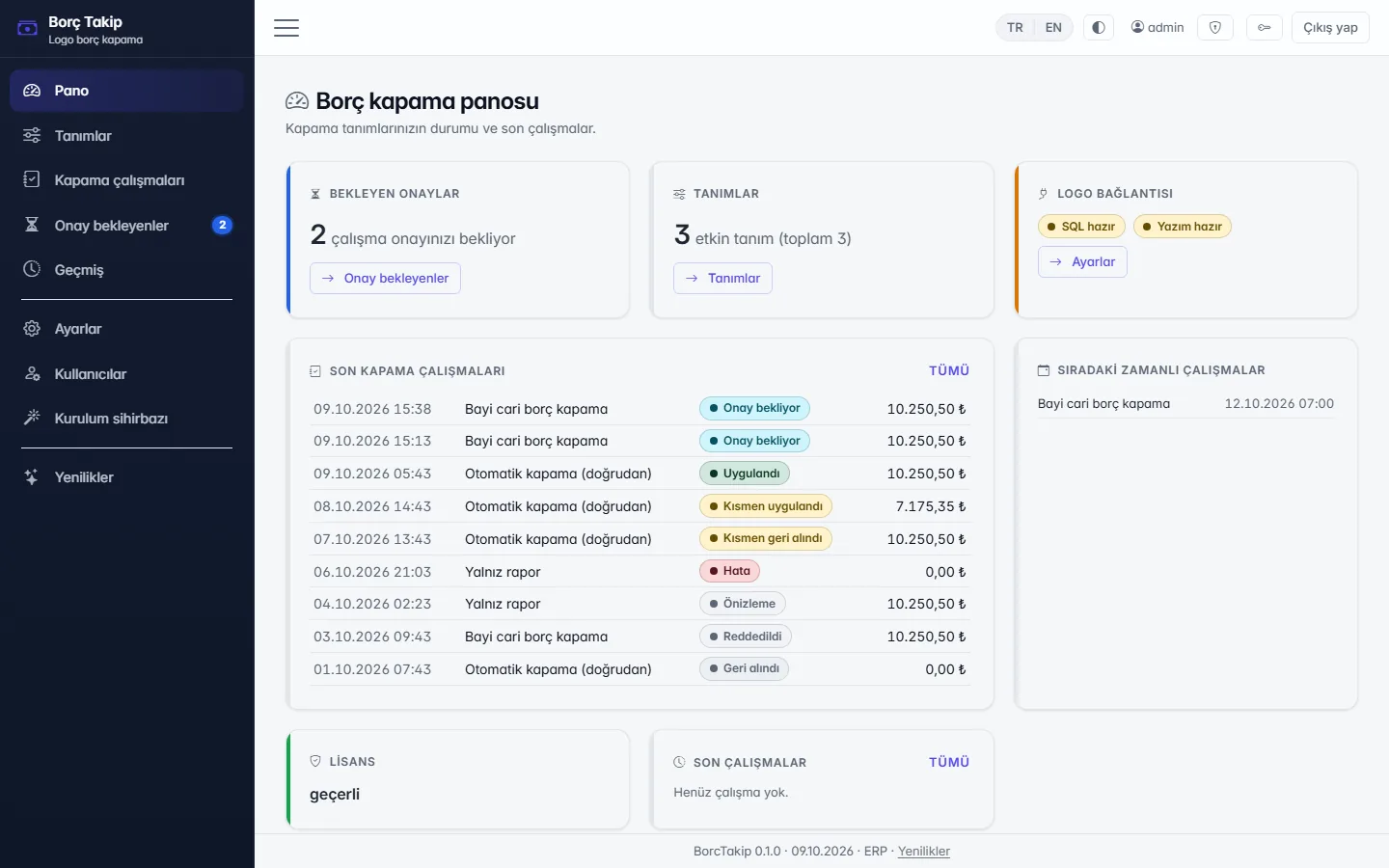The height and width of the screenshot is (868, 1389).
Task: Click the Uygulandı status badge
Action: 745,474
